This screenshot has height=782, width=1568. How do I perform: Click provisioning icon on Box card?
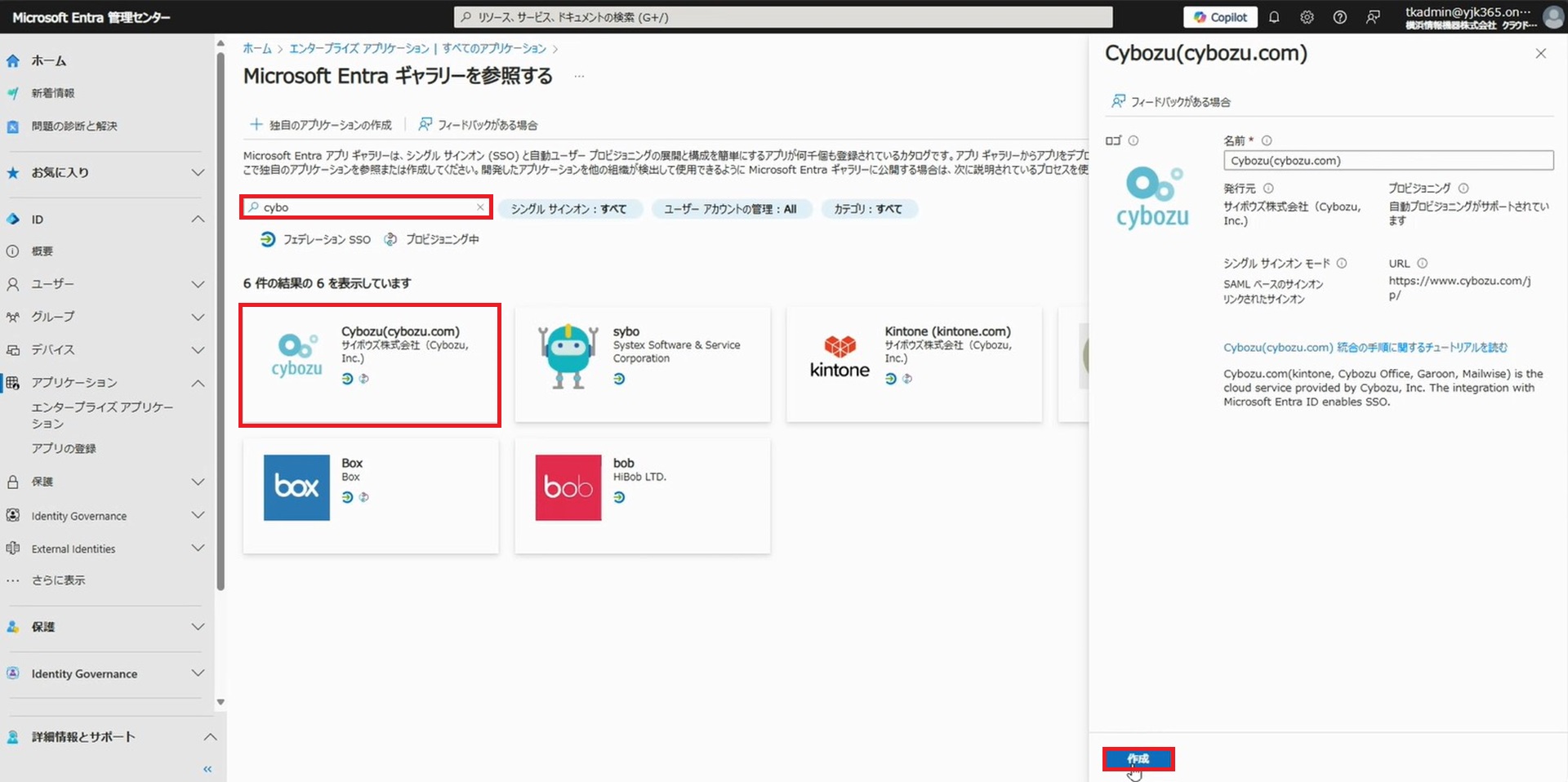[364, 497]
